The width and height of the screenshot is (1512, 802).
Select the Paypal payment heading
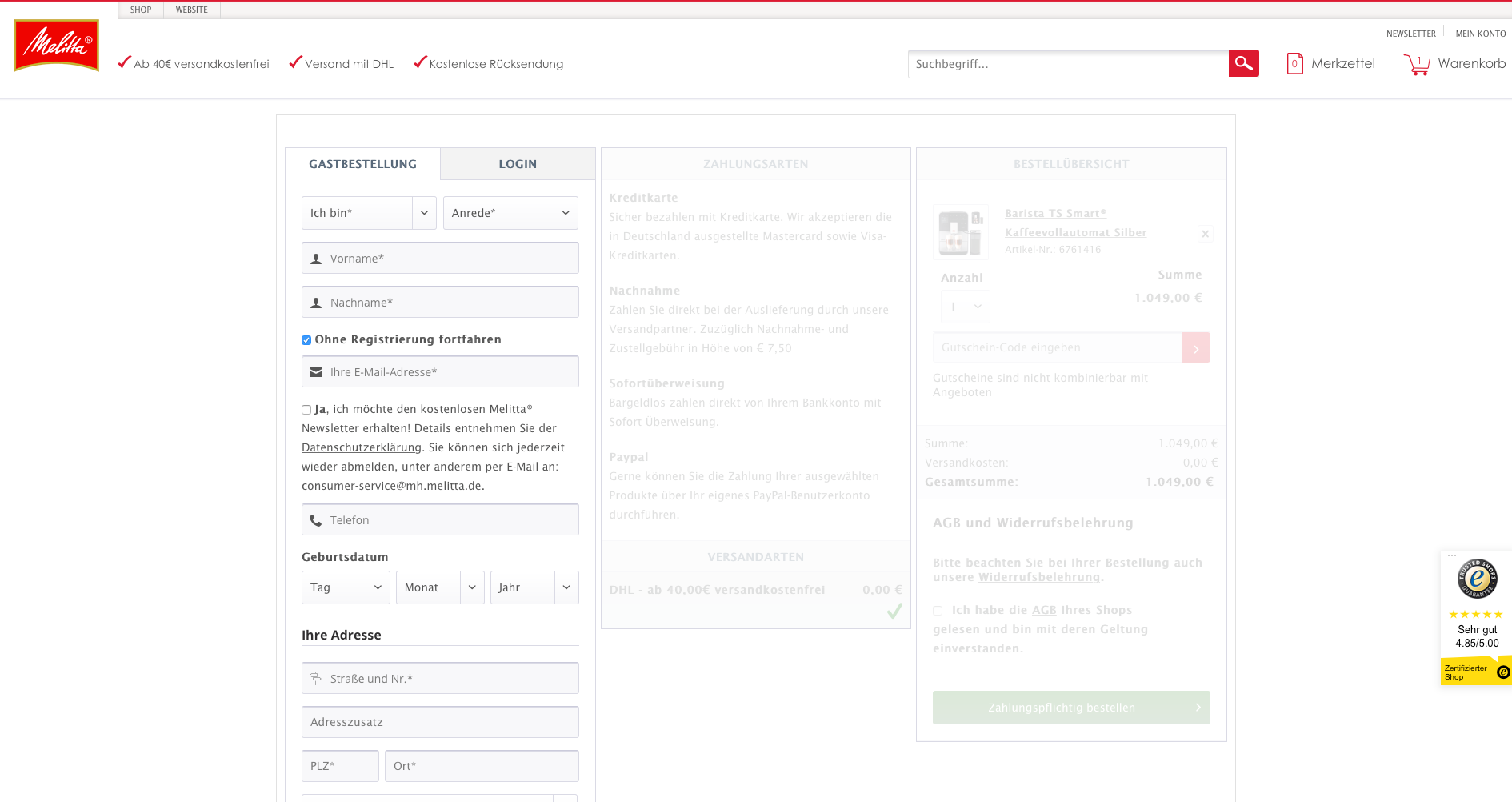(x=628, y=457)
